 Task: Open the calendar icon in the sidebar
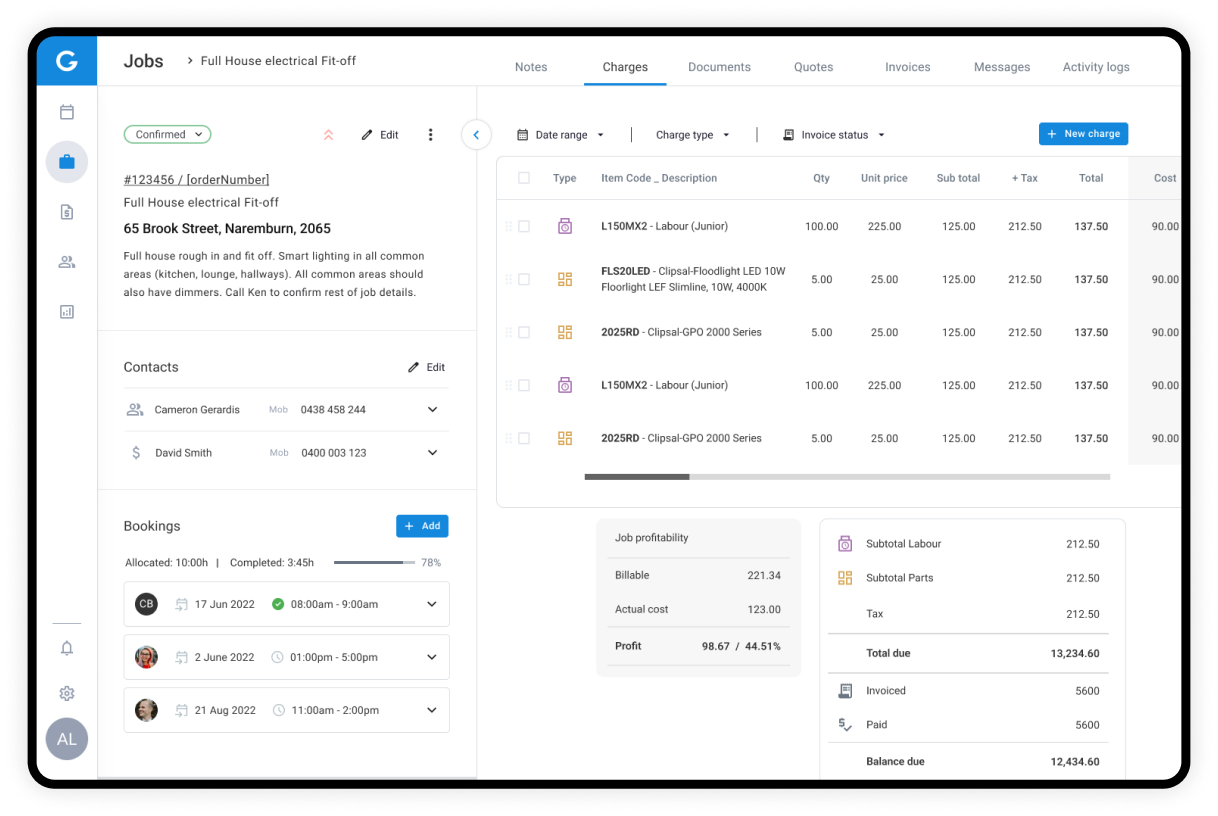pos(67,112)
